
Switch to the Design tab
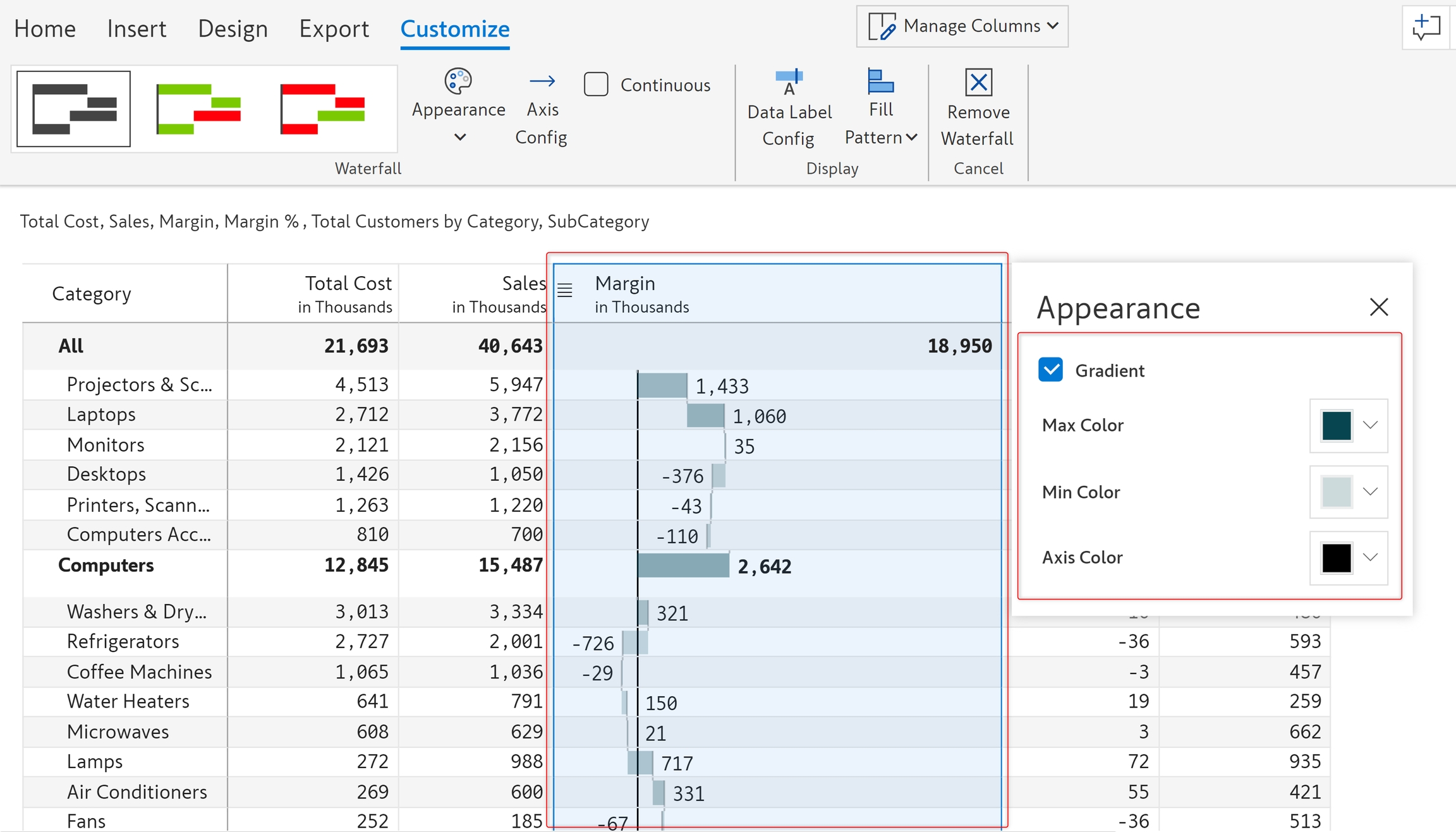[233, 29]
